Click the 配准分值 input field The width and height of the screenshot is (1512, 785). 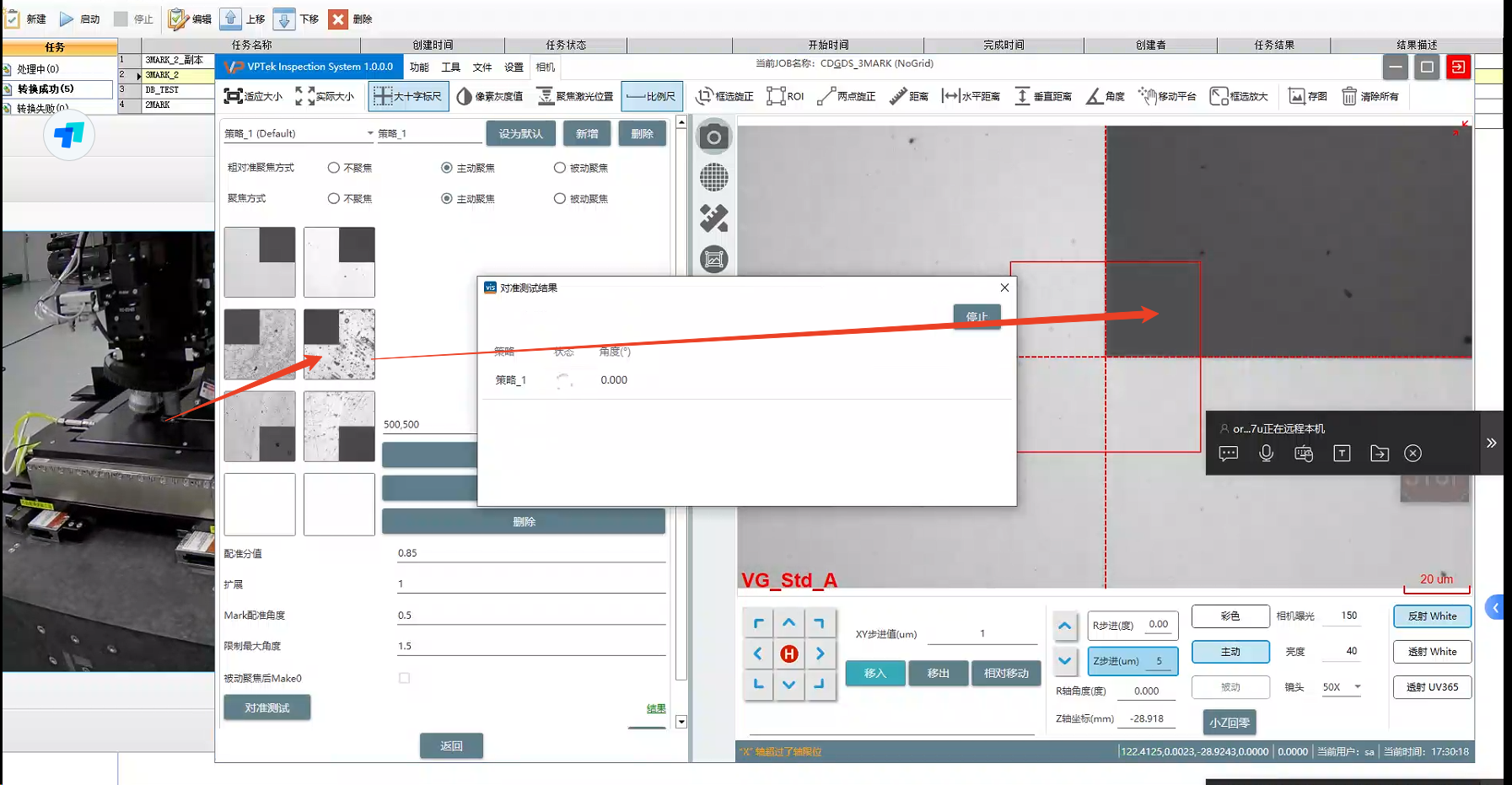point(530,553)
